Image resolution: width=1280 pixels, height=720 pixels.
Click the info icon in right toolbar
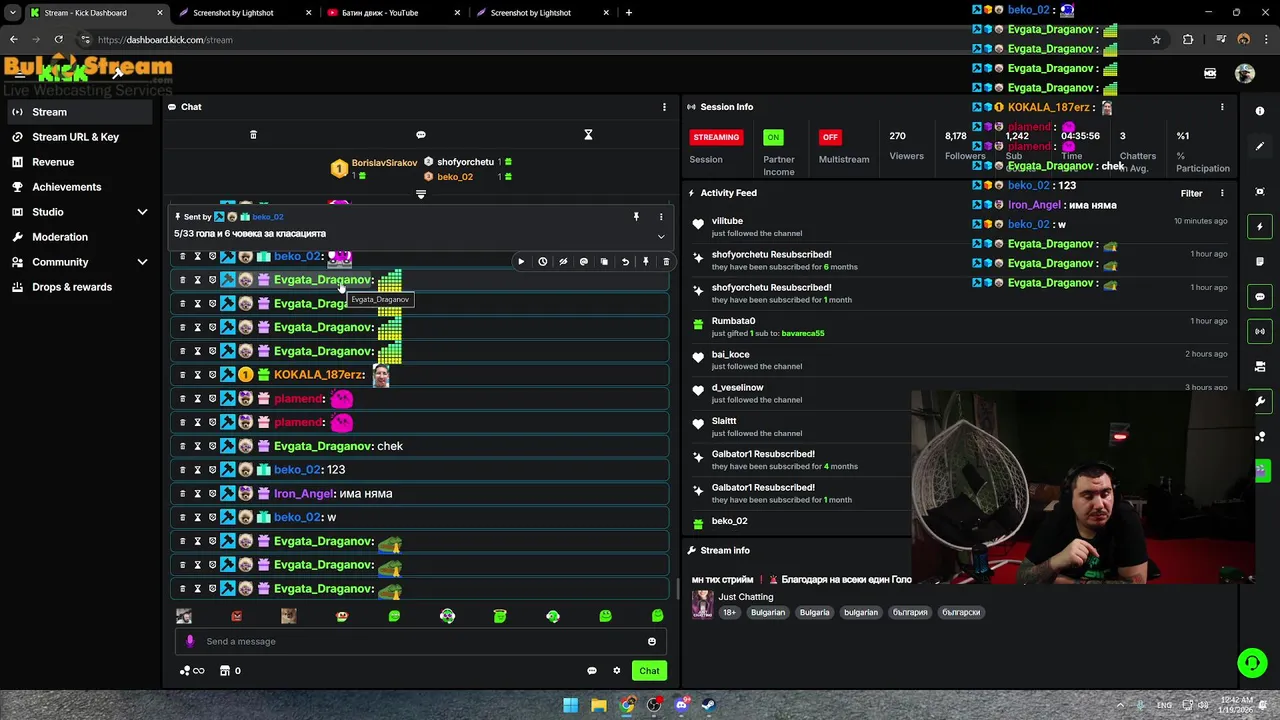click(x=1260, y=111)
